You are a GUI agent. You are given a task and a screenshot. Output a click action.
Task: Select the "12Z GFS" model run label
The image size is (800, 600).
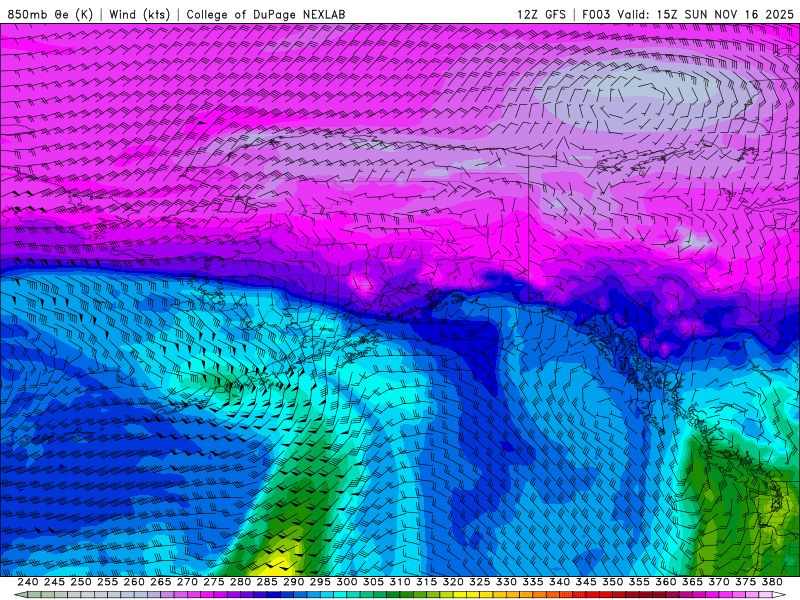click(x=541, y=14)
